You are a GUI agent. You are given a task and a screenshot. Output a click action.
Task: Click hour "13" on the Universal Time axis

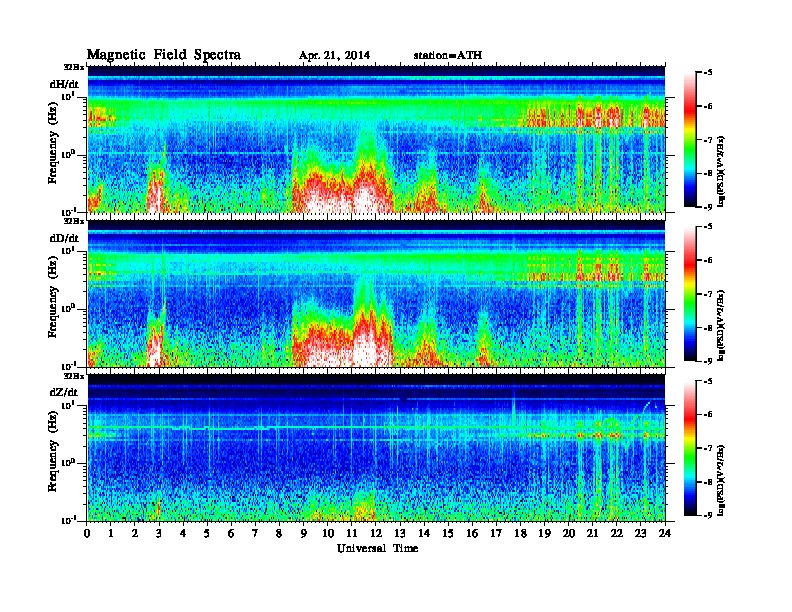400,533
